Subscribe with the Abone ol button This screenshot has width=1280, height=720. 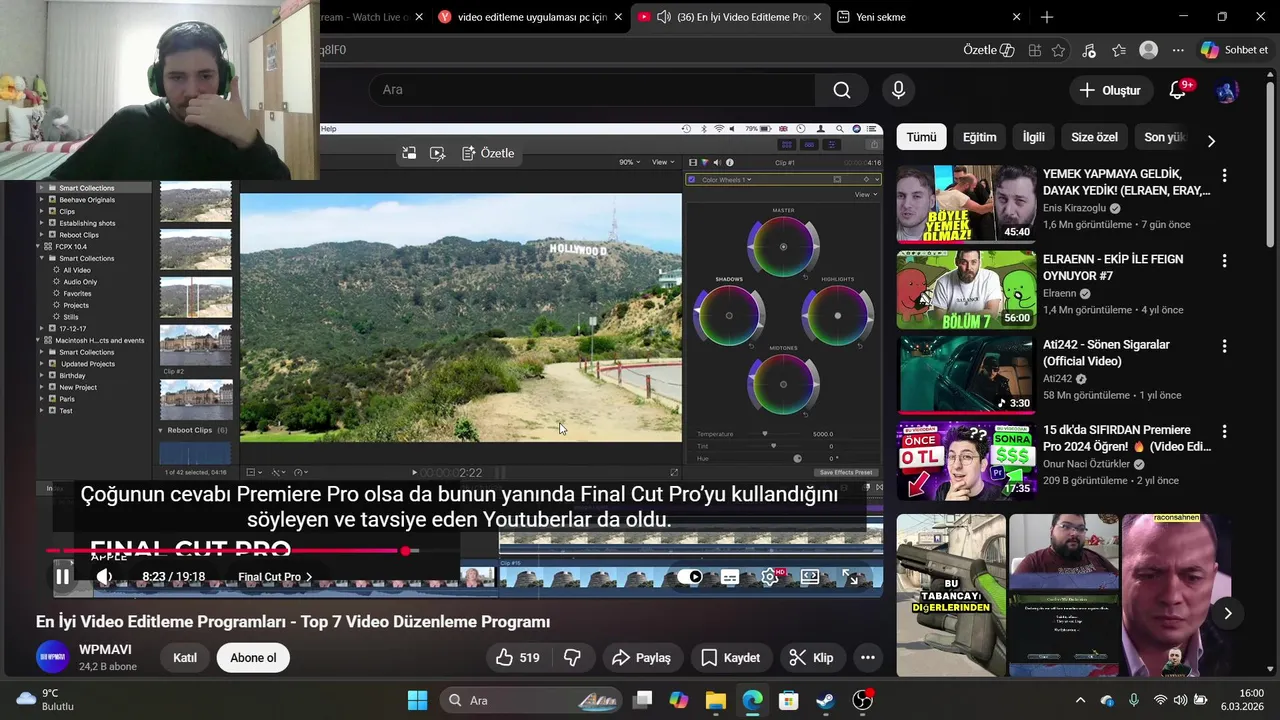point(253,657)
